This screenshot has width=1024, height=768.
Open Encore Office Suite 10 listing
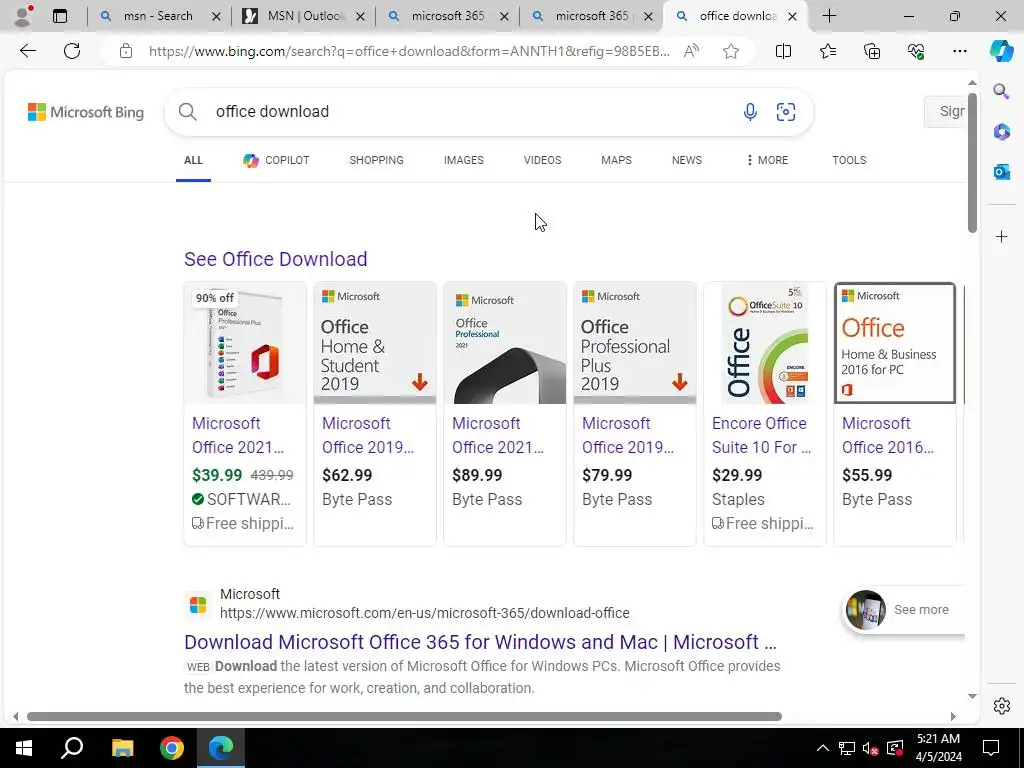click(765, 413)
